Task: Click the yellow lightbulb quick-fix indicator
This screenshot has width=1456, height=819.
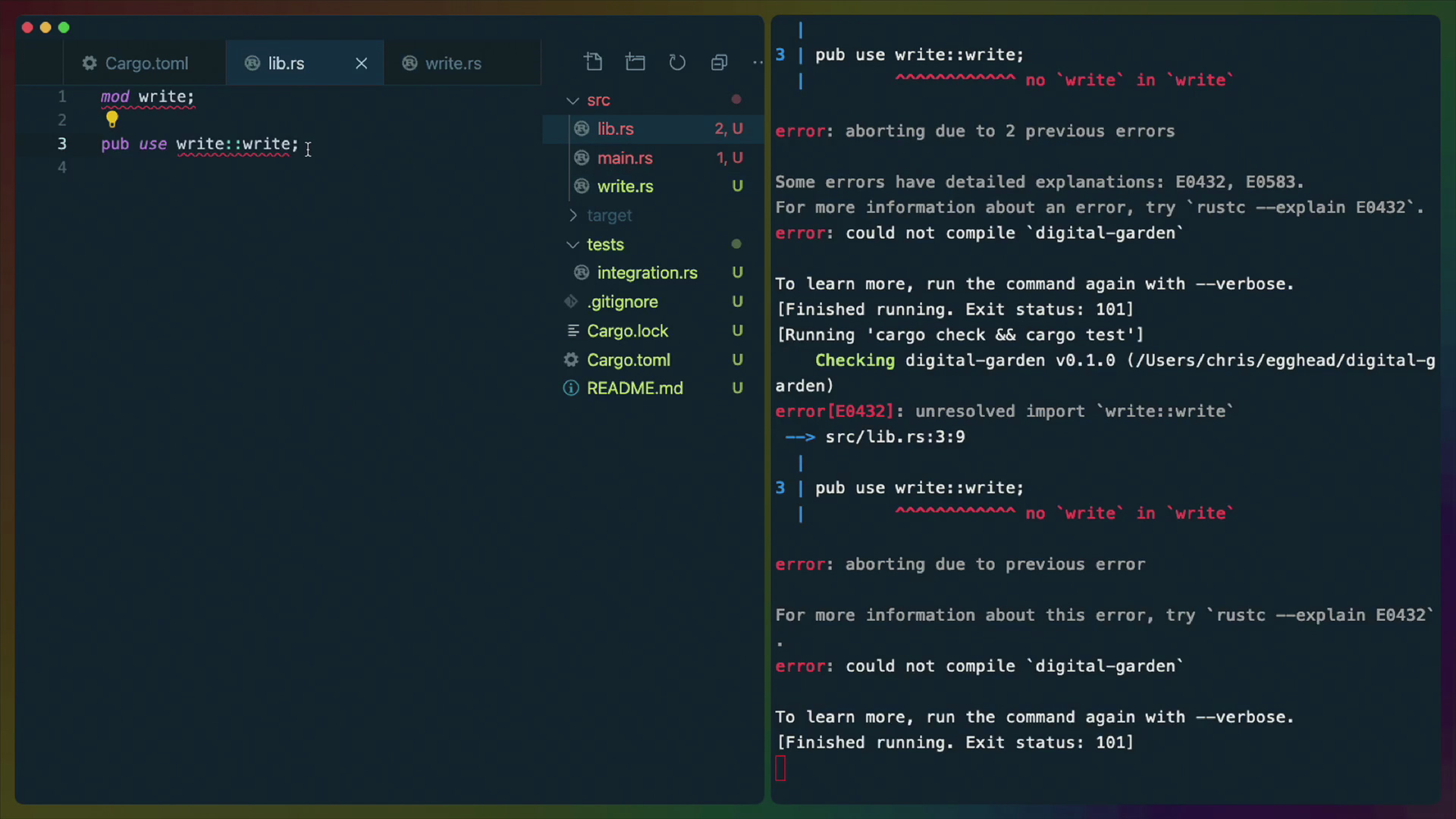Action: click(x=111, y=119)
